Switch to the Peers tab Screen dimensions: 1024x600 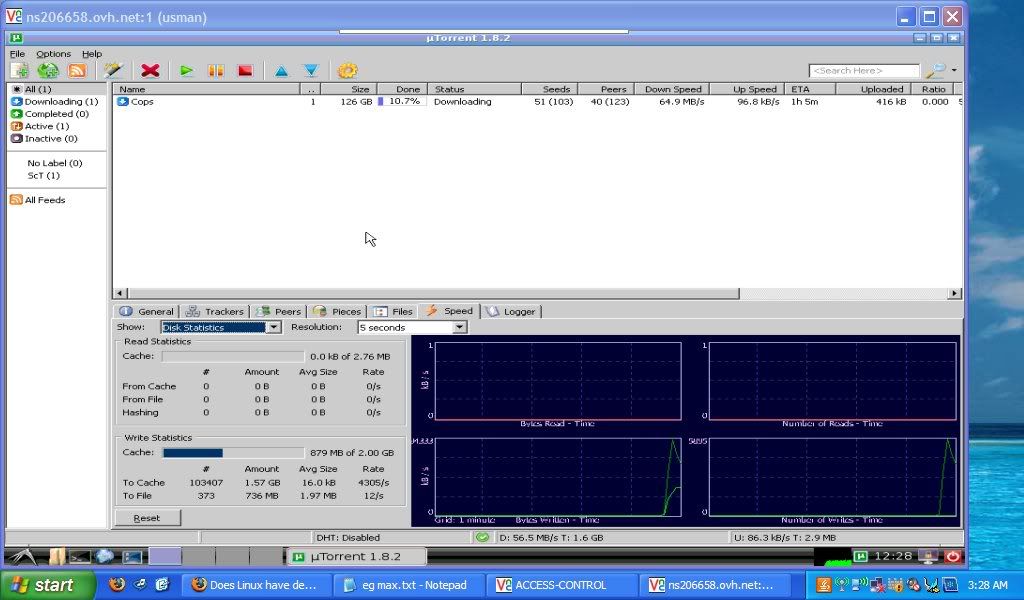tap(279, 311)
